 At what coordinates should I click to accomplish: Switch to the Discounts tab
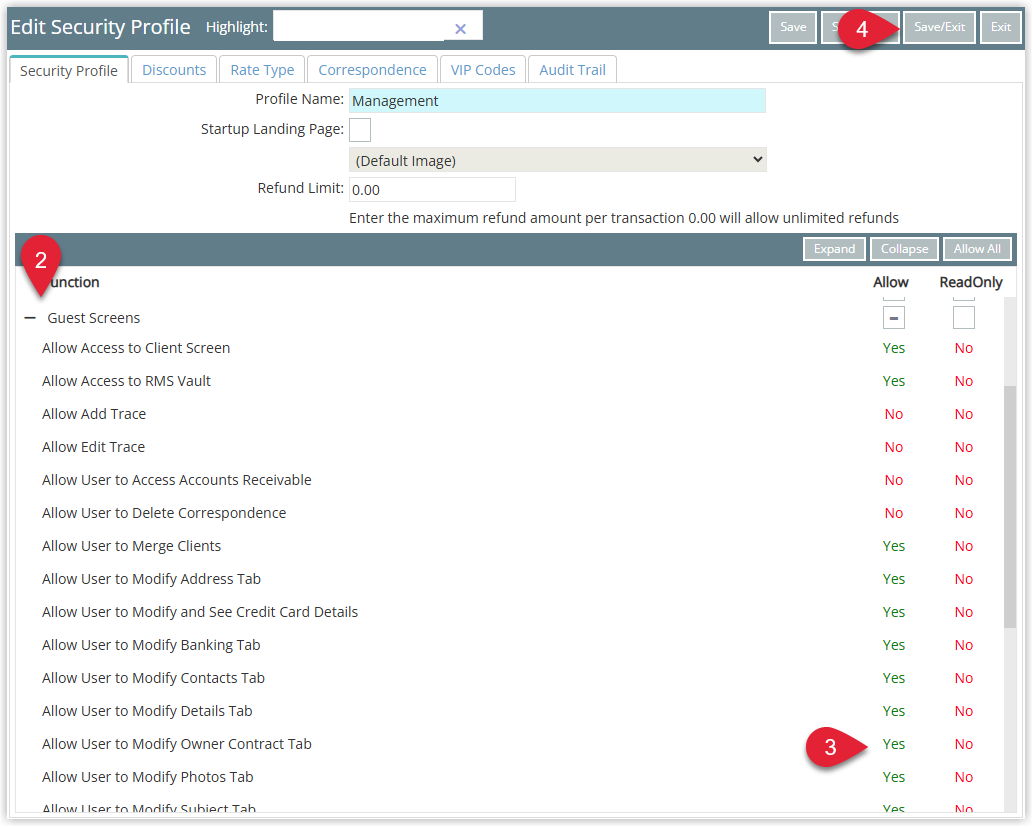click(x=174, y=70)
